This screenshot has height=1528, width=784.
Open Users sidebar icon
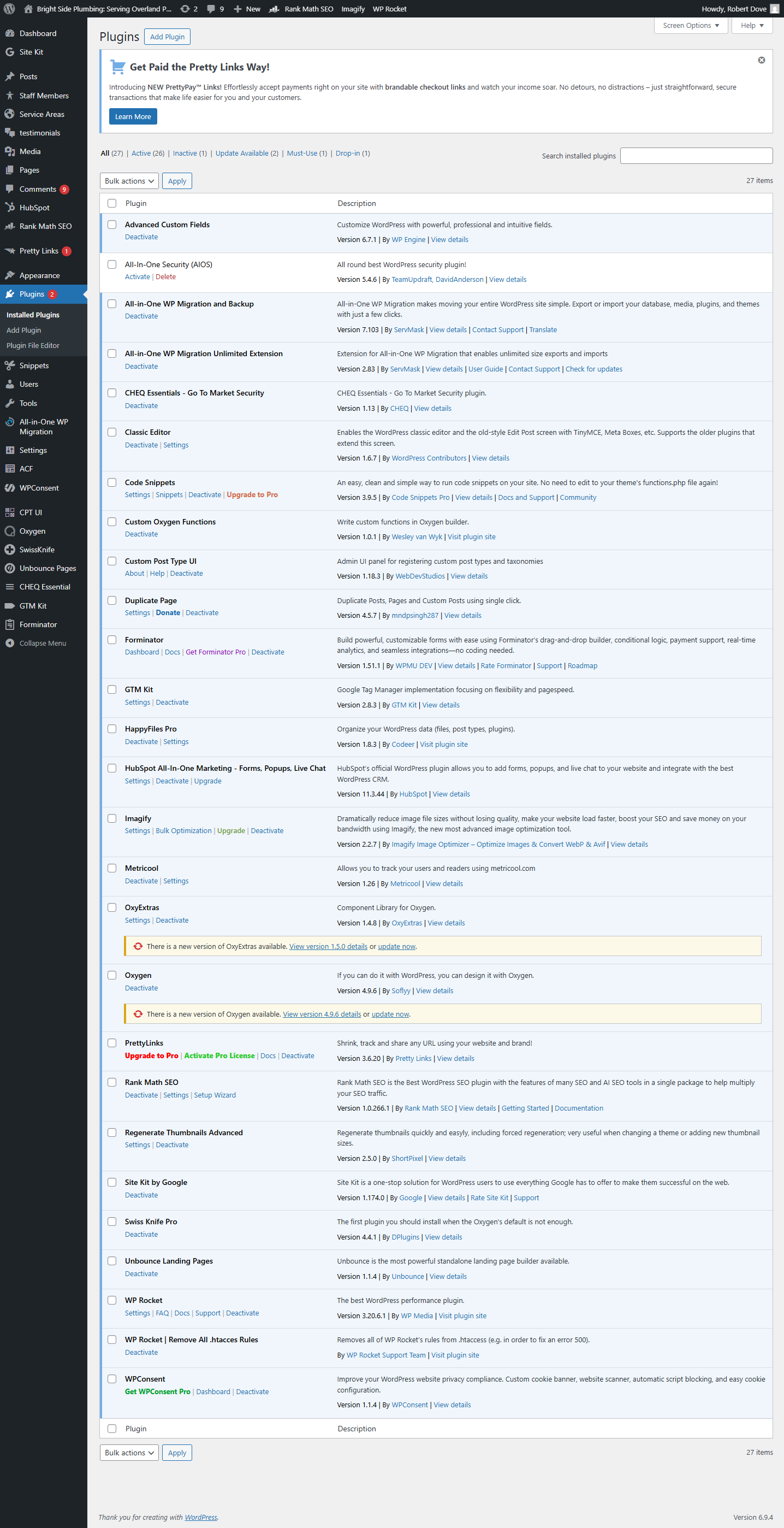[x=9, y=385]
